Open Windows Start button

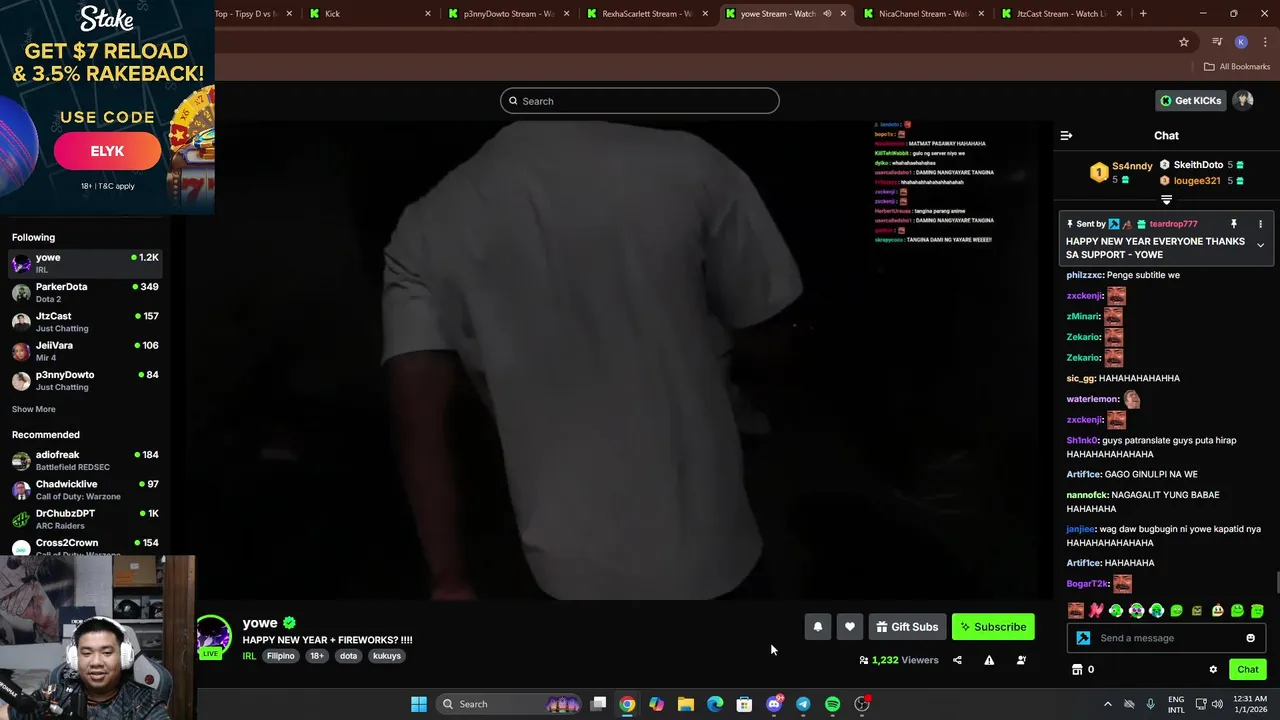419,704
